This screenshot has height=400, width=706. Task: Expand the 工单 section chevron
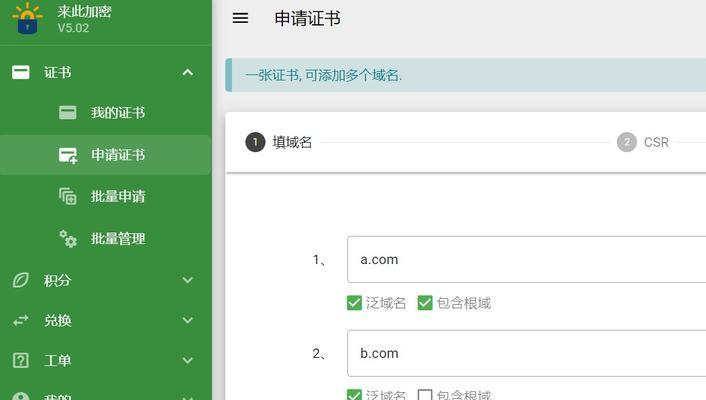[188, 360]
